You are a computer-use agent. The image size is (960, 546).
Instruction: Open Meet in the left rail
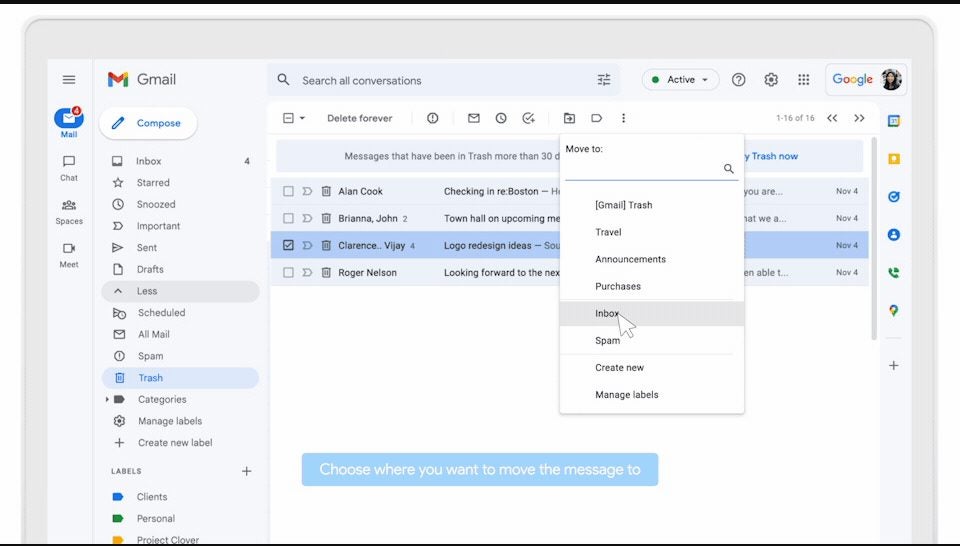(69, 255)
